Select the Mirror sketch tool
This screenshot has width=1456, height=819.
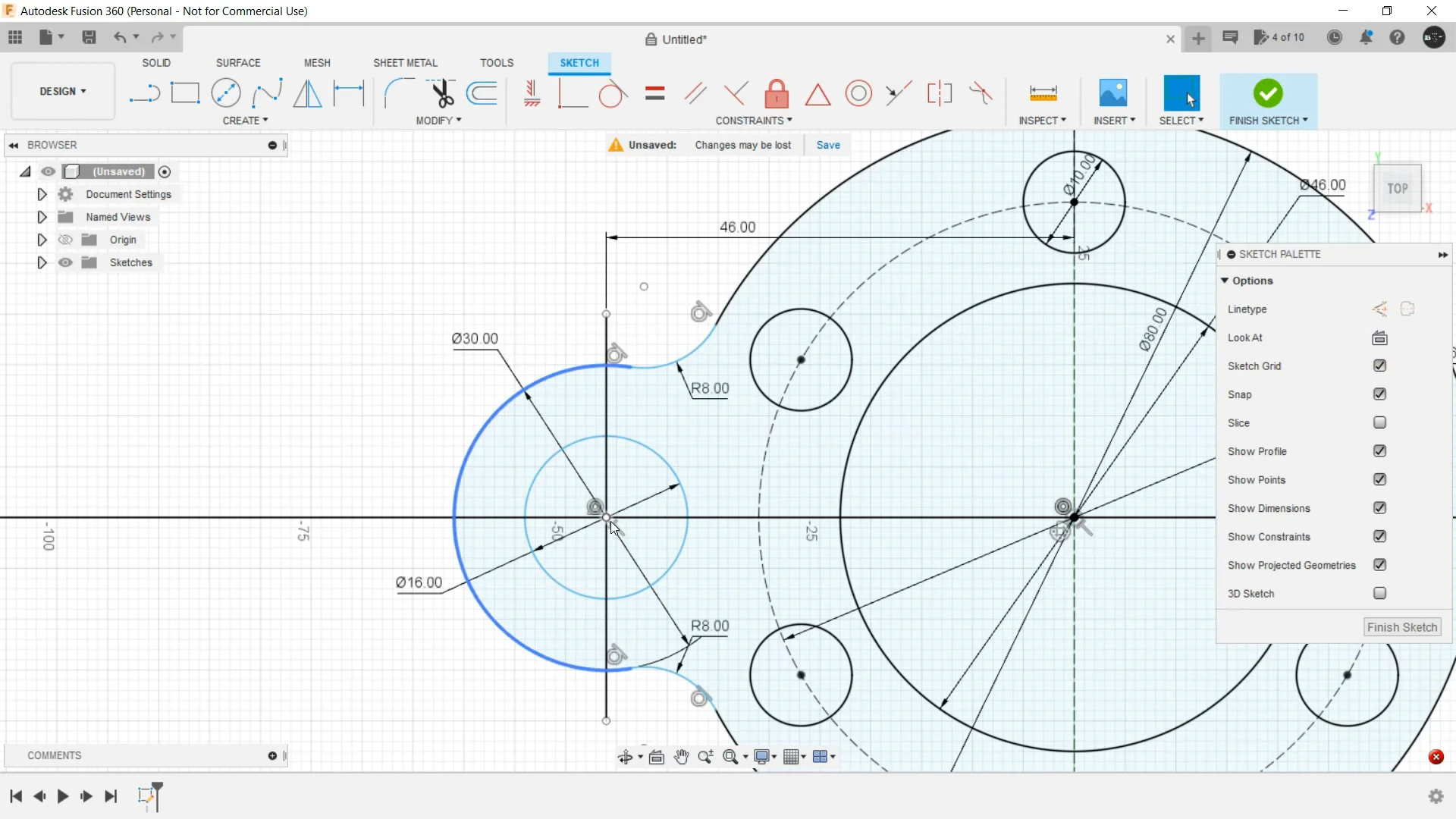click(307, 93)
